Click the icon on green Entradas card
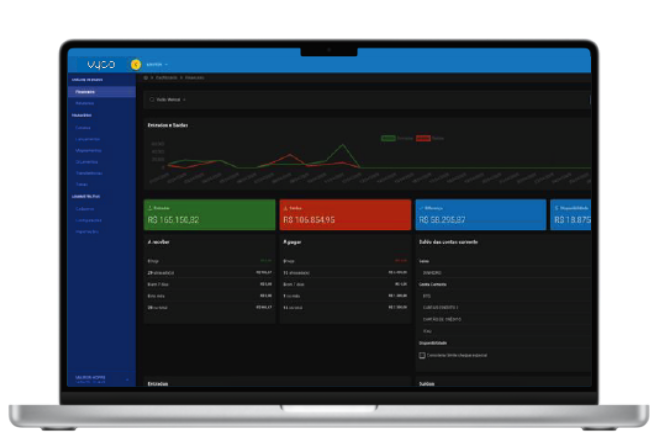This screenshot has height=434, width=658. click(149, 206)
